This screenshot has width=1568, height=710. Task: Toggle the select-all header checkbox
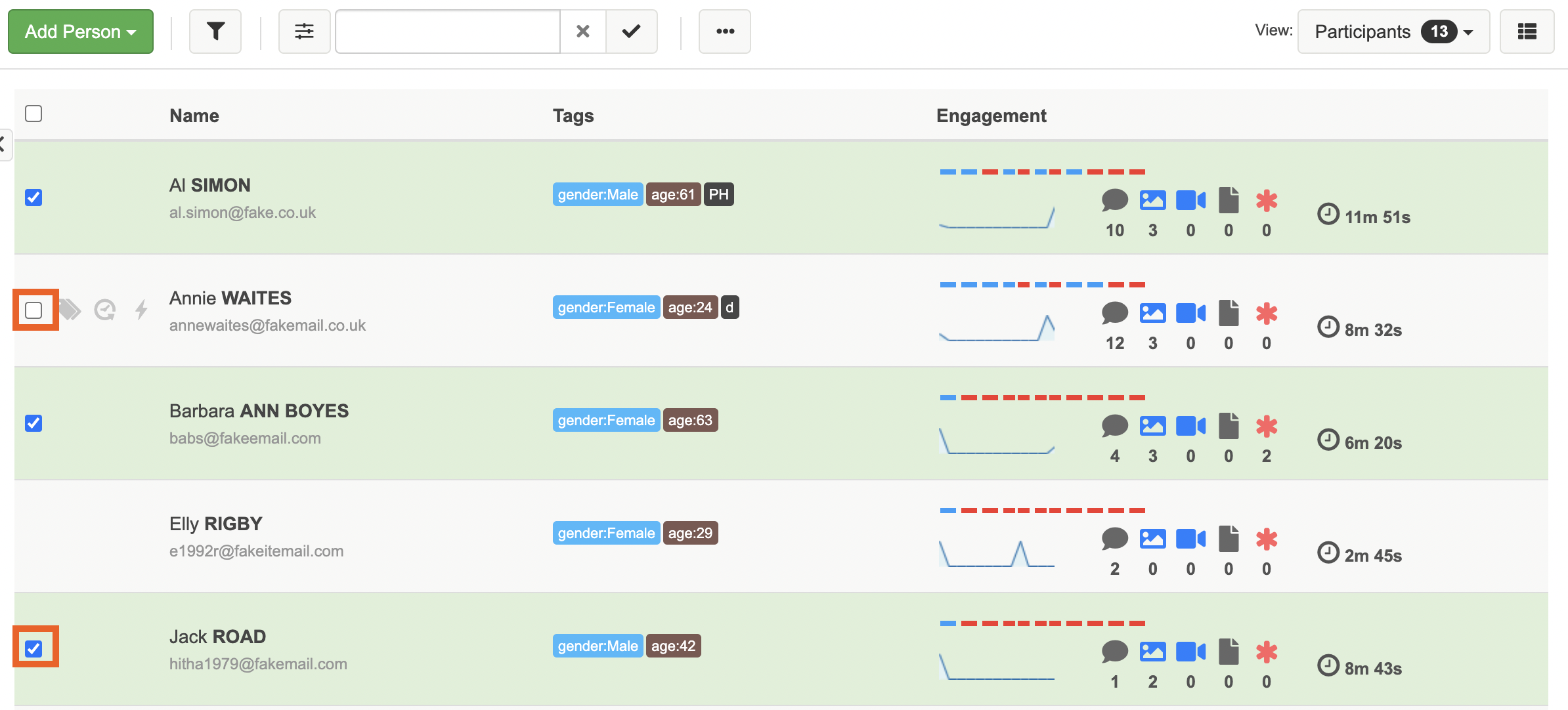33,114
